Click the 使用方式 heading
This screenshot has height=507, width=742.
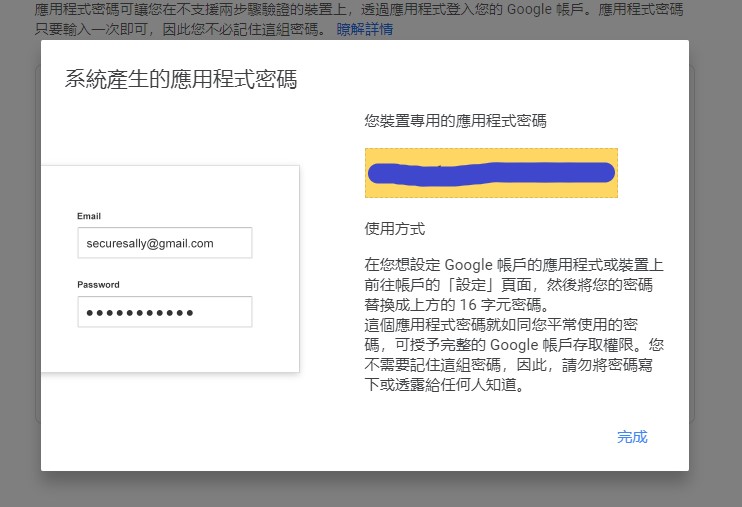click(x=395, y=229)
